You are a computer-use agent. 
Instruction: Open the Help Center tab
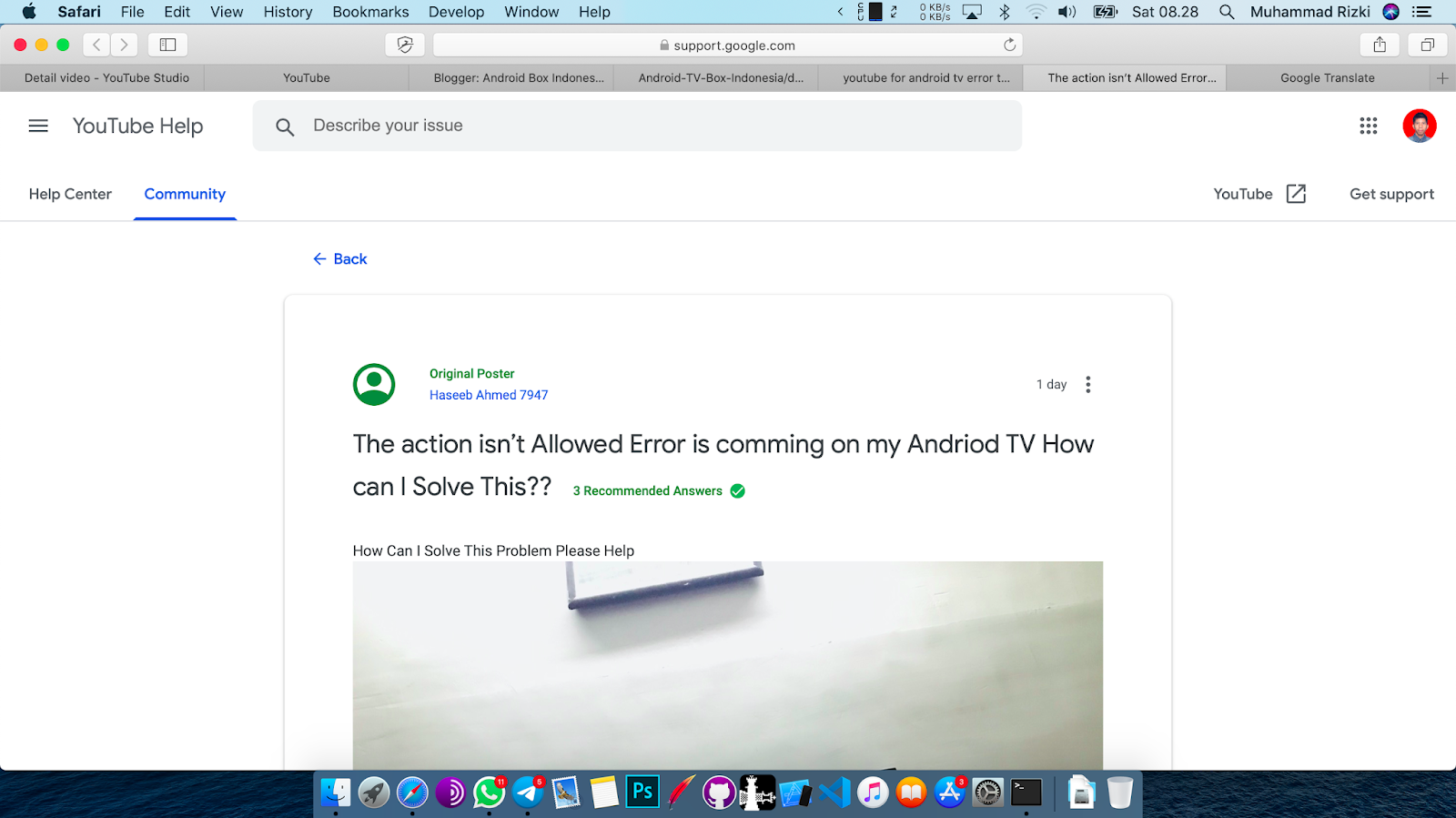pos(70,194)
